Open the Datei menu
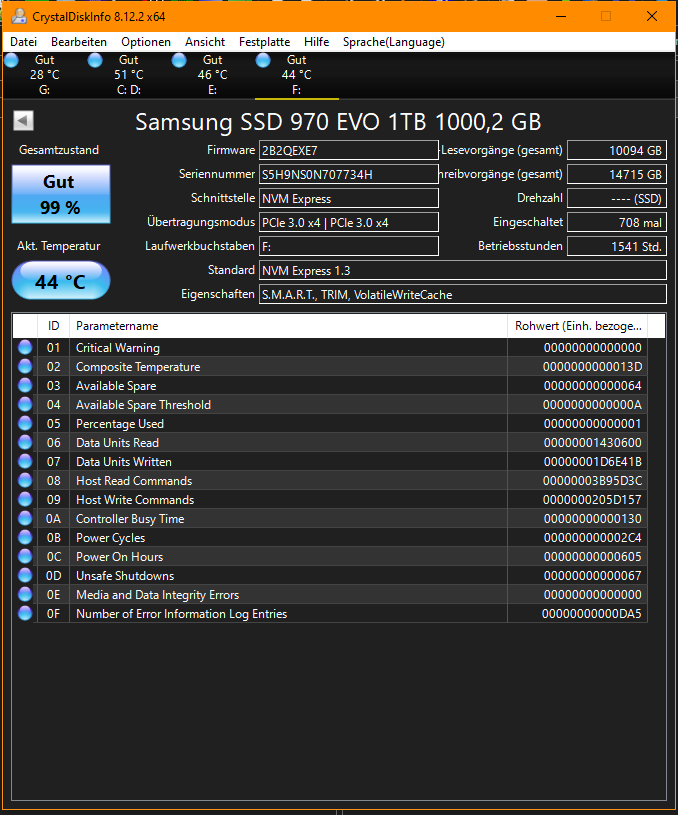Viewport: 678px width, 815px height. pos(23,42)
